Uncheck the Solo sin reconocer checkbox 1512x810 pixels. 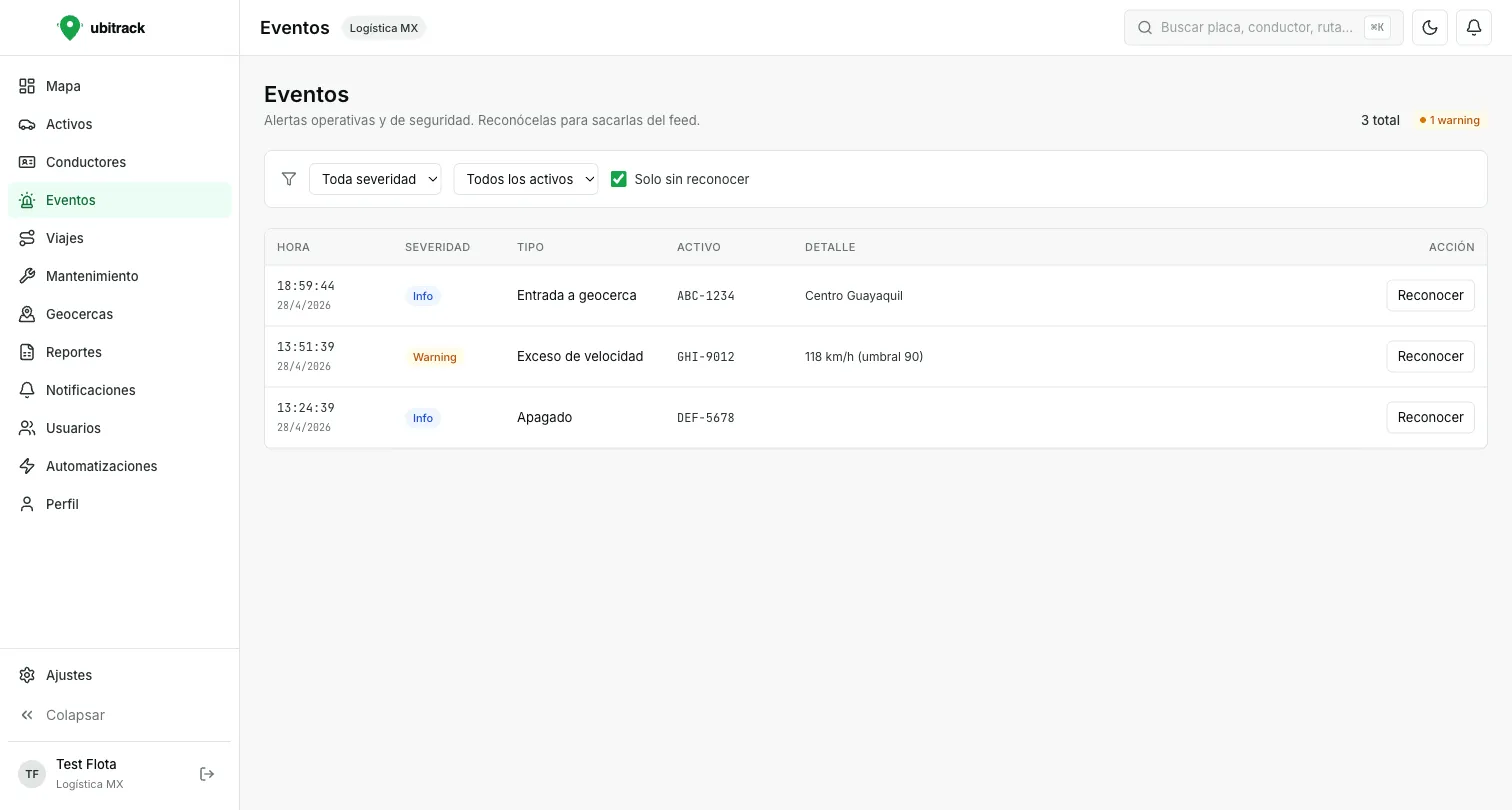(619, 179)
